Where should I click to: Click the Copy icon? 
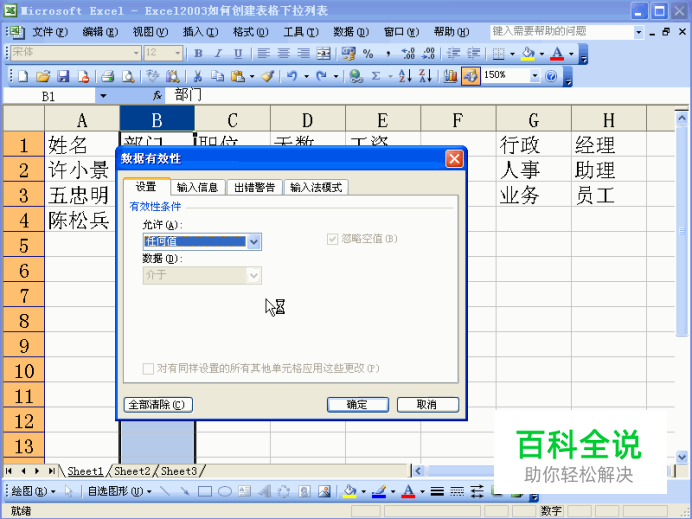[217, 76]
